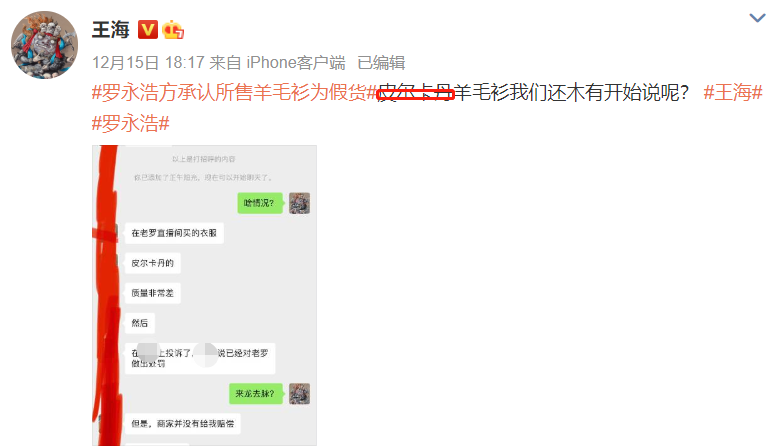
Task: Open the username 王海 profile link
Action: 111,30
